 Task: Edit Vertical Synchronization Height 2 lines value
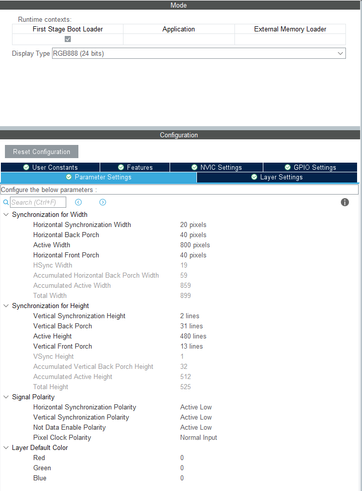coord(190,316)
